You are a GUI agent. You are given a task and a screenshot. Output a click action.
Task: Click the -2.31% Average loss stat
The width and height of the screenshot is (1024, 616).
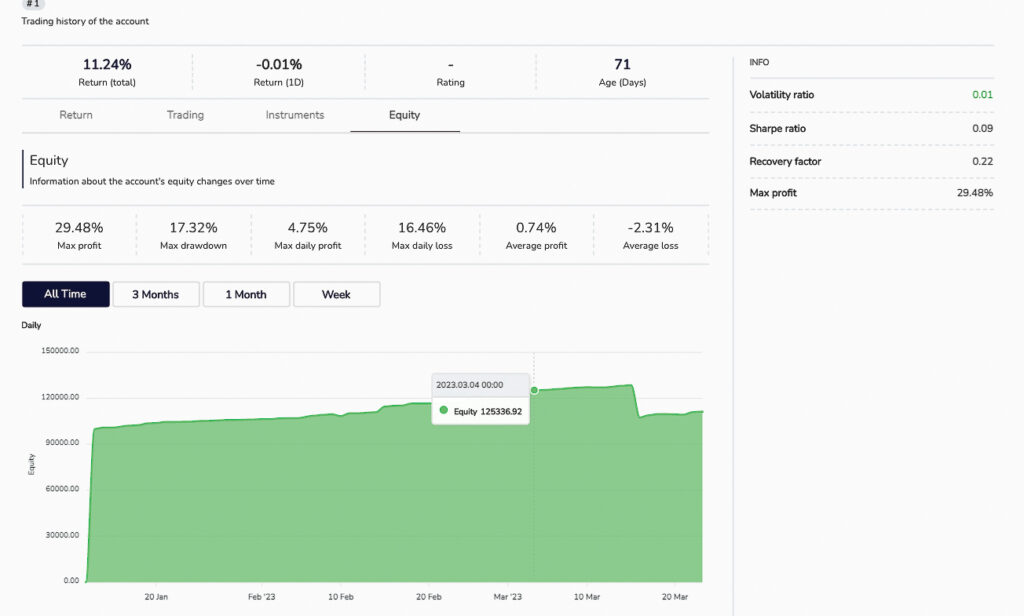pyautogui.click(x=650, y=235)
